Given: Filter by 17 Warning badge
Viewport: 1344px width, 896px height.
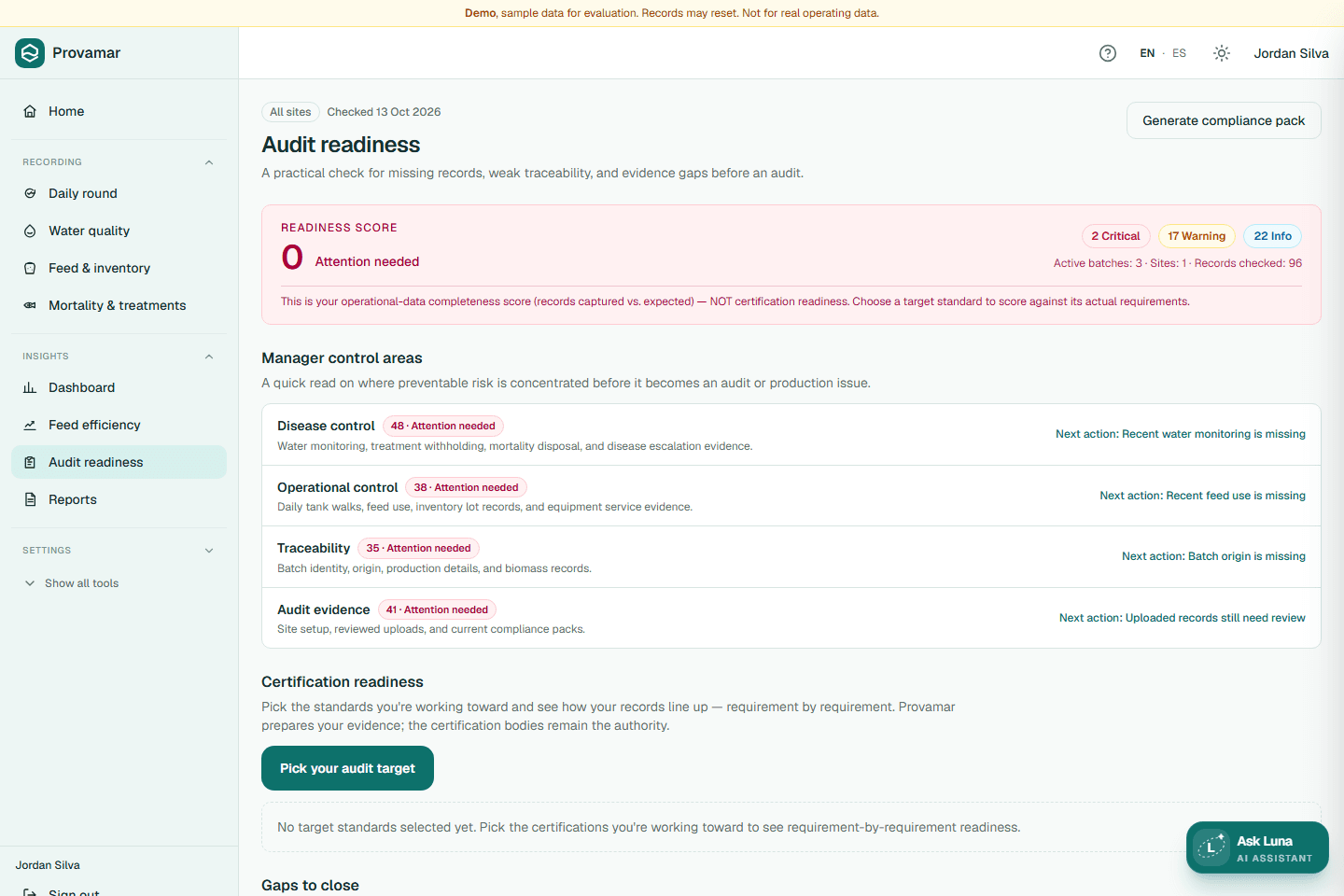Looking at the screenshot, I should 1197,236.
